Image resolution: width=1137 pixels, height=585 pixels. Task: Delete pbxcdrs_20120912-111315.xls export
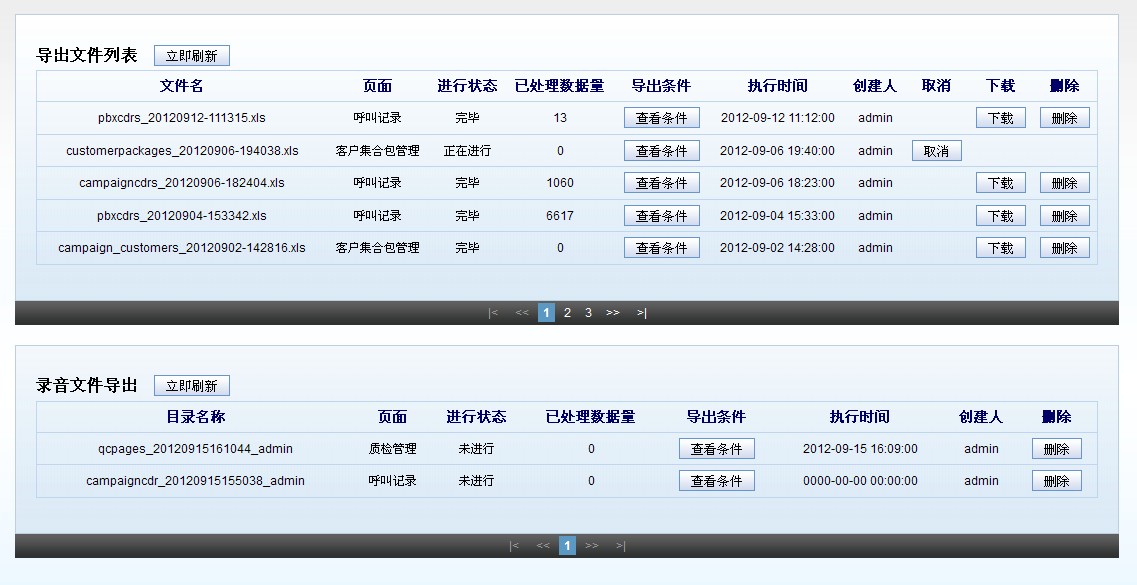click(1064, 118)
